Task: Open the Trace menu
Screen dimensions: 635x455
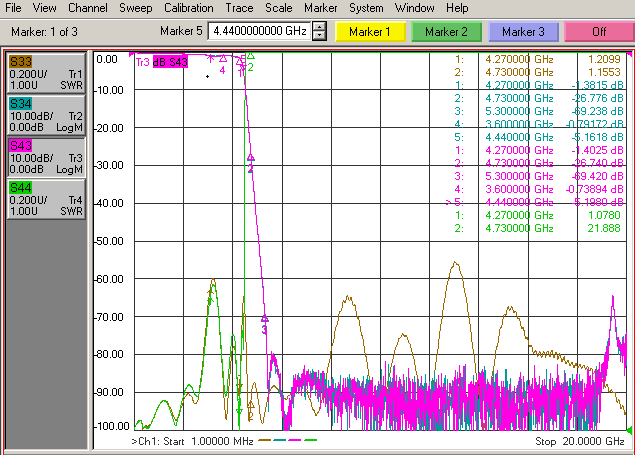Action: [x=239, y=8]
